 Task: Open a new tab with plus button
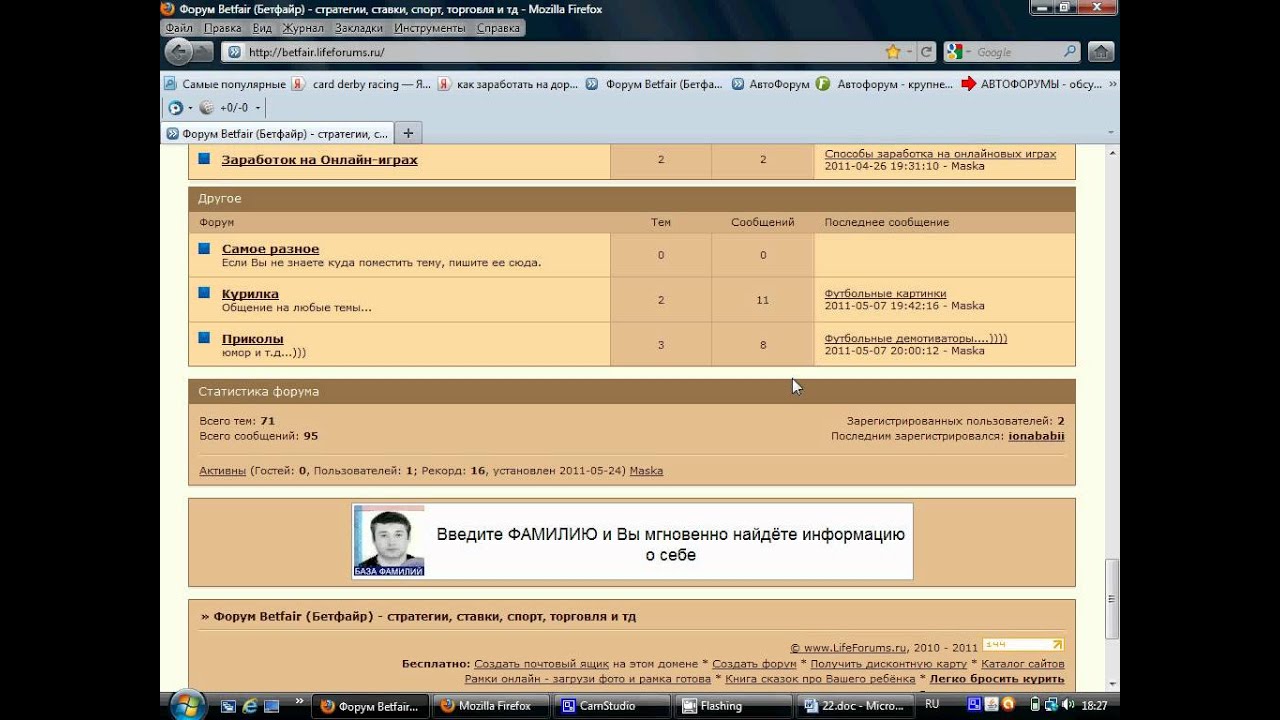click(407, 133)
